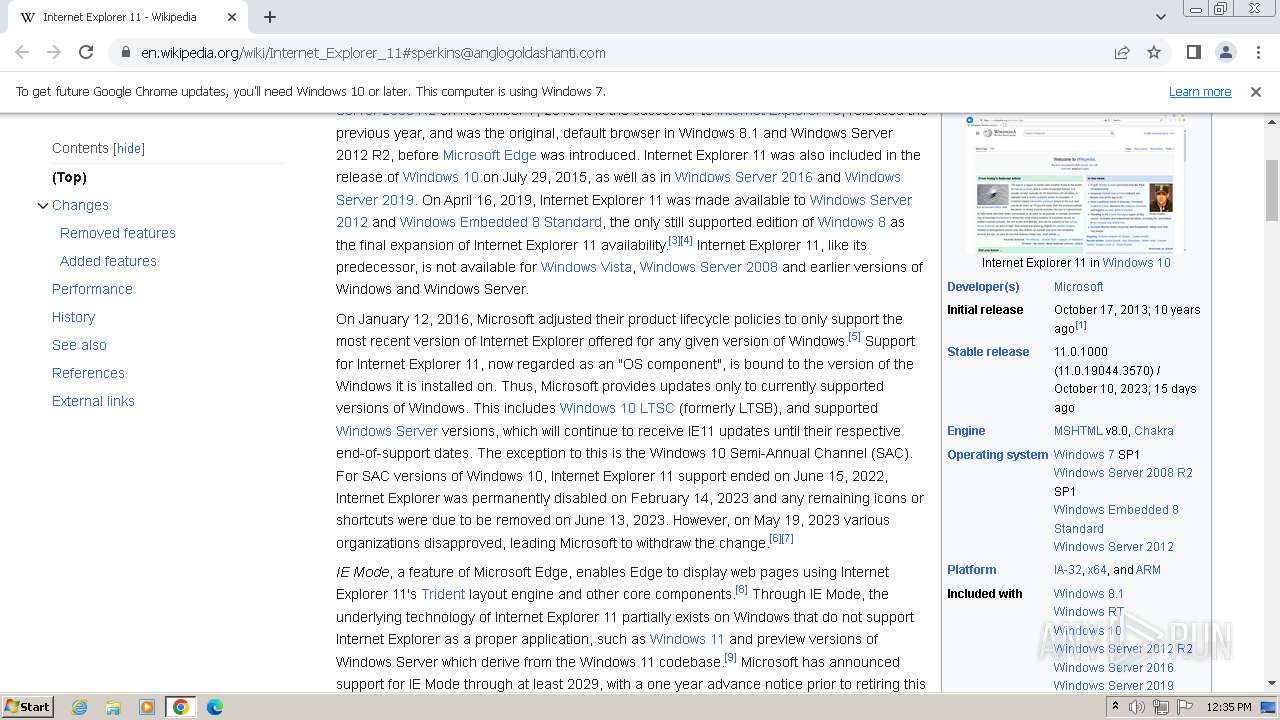Open the IA-32 platform link

(x=1068, y=570)
